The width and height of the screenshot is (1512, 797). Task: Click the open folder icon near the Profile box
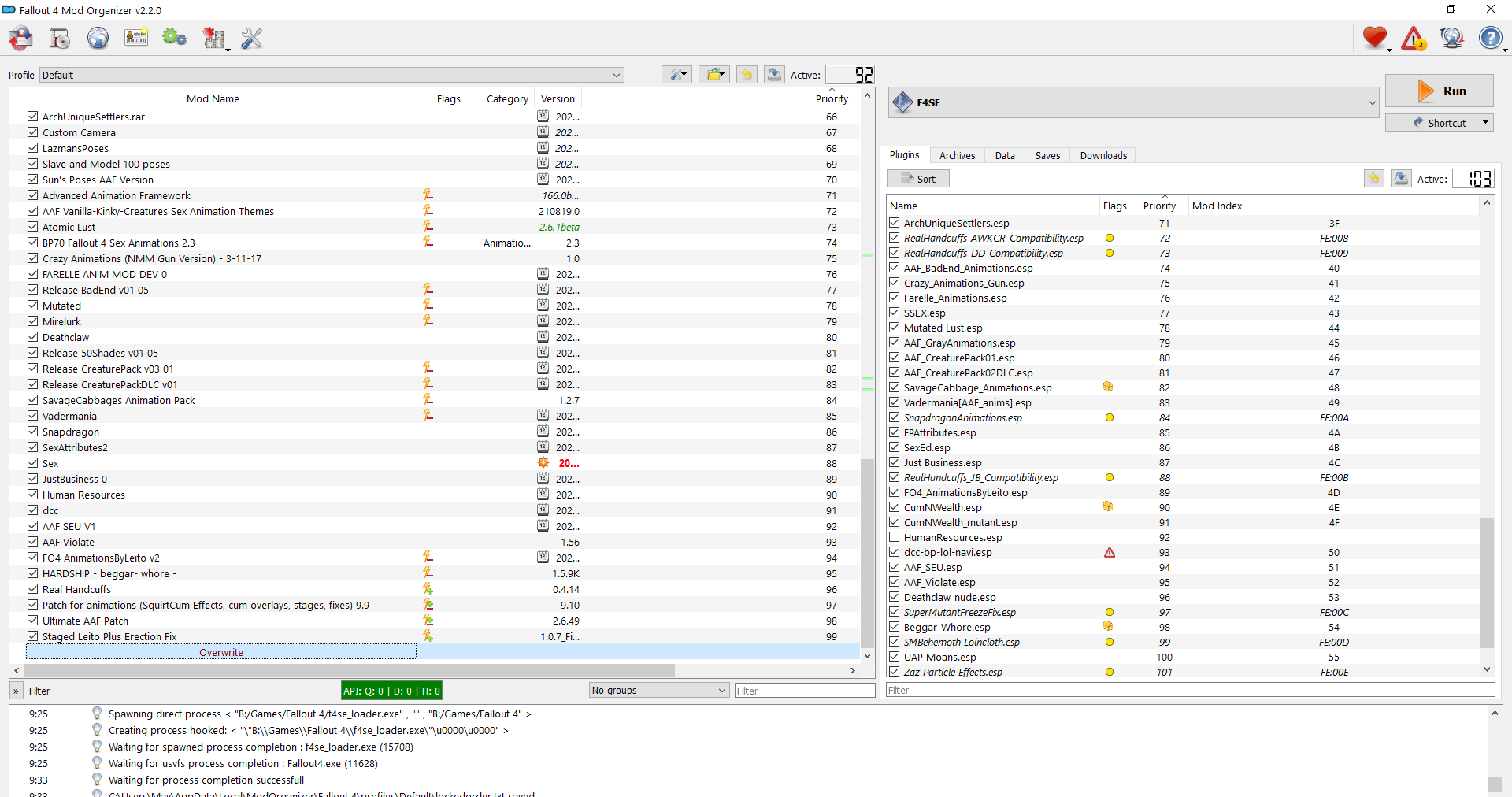pyautogui.click(x=714, y=75)
